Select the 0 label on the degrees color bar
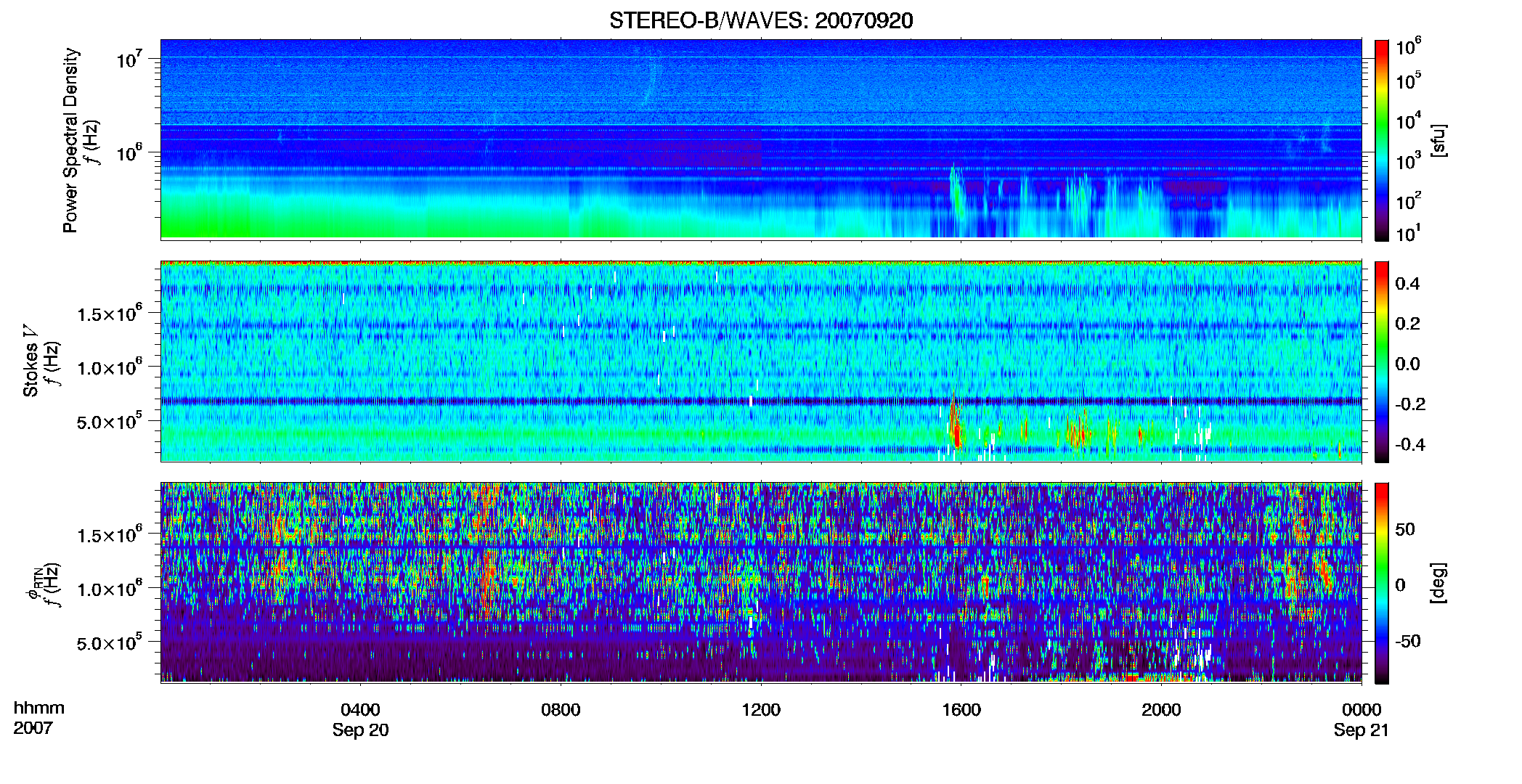The image size is (1522, 784). pos(1400,585)
